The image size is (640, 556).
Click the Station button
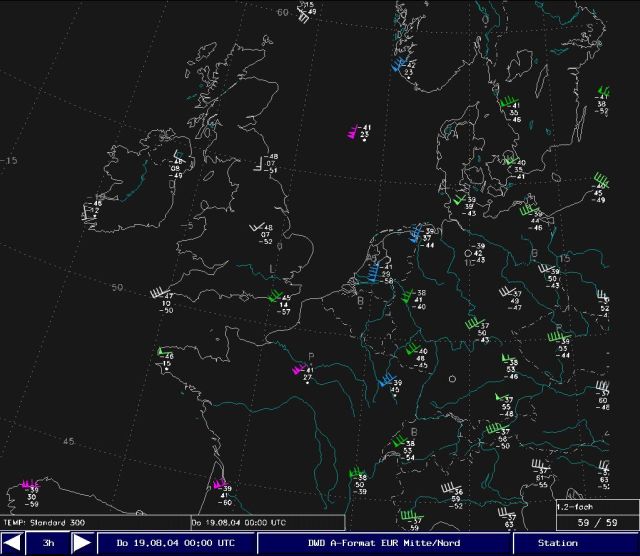(557, 543)
